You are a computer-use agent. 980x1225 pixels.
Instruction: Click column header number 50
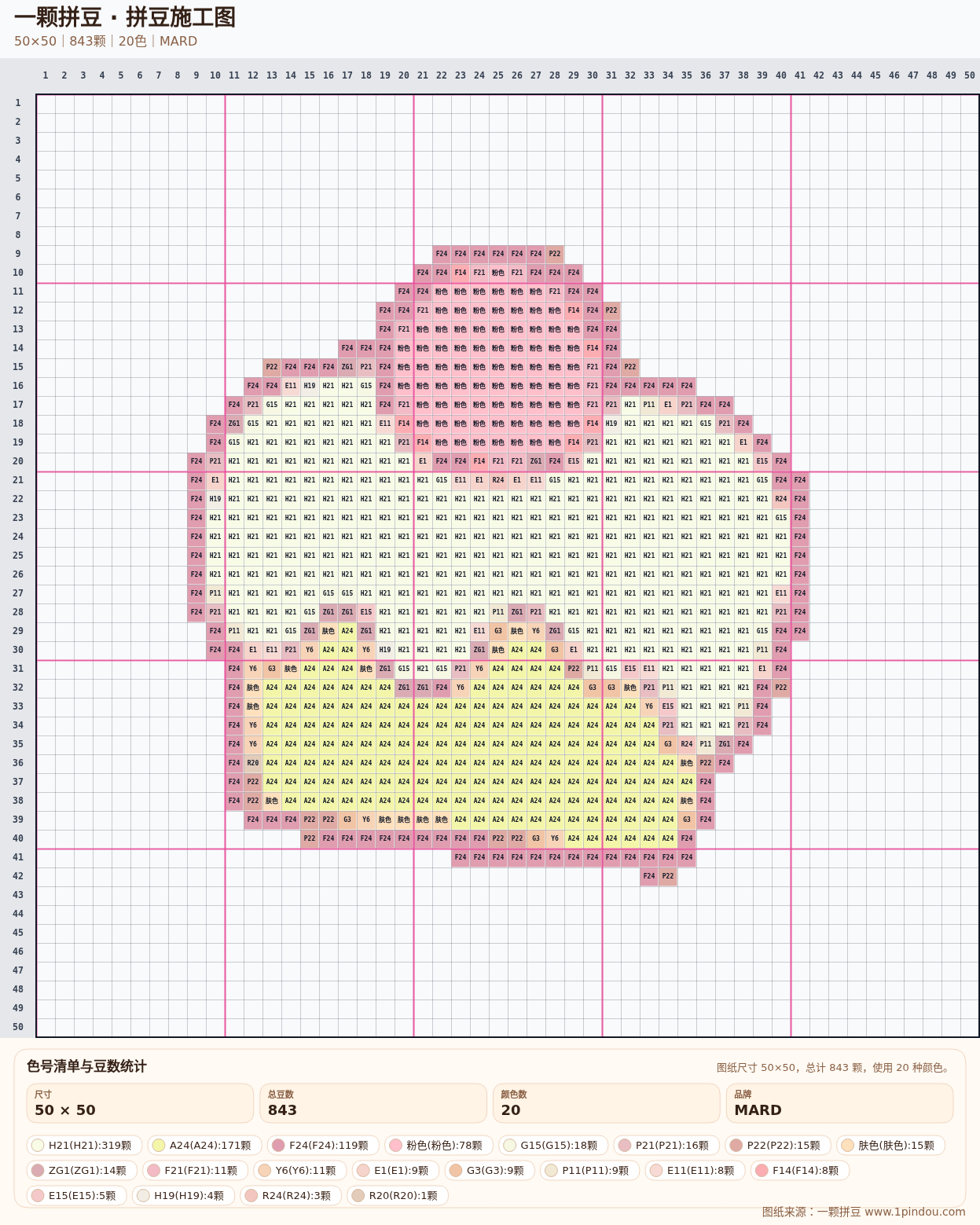[970, 75]
